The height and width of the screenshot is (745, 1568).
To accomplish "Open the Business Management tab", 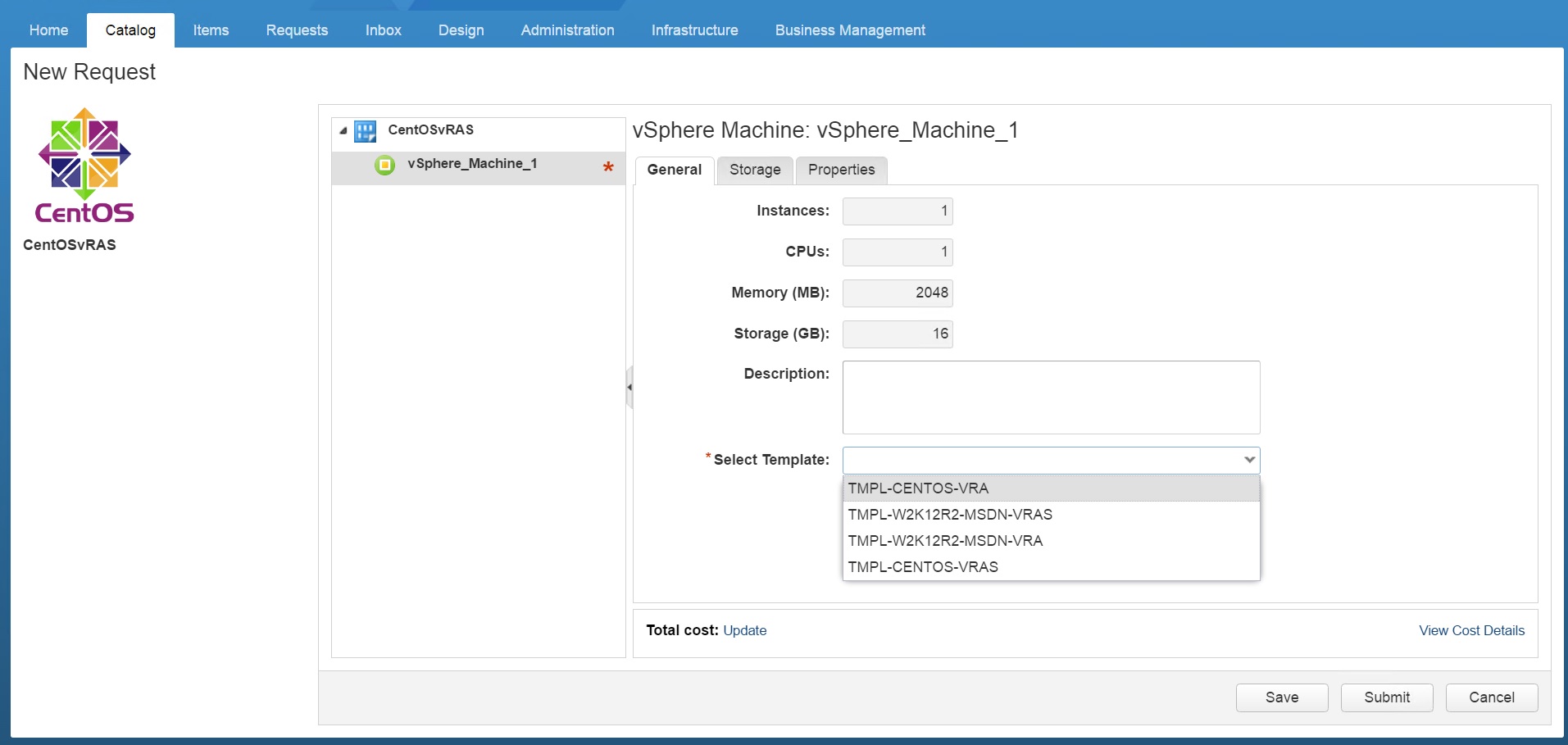I will coord(850,30).
